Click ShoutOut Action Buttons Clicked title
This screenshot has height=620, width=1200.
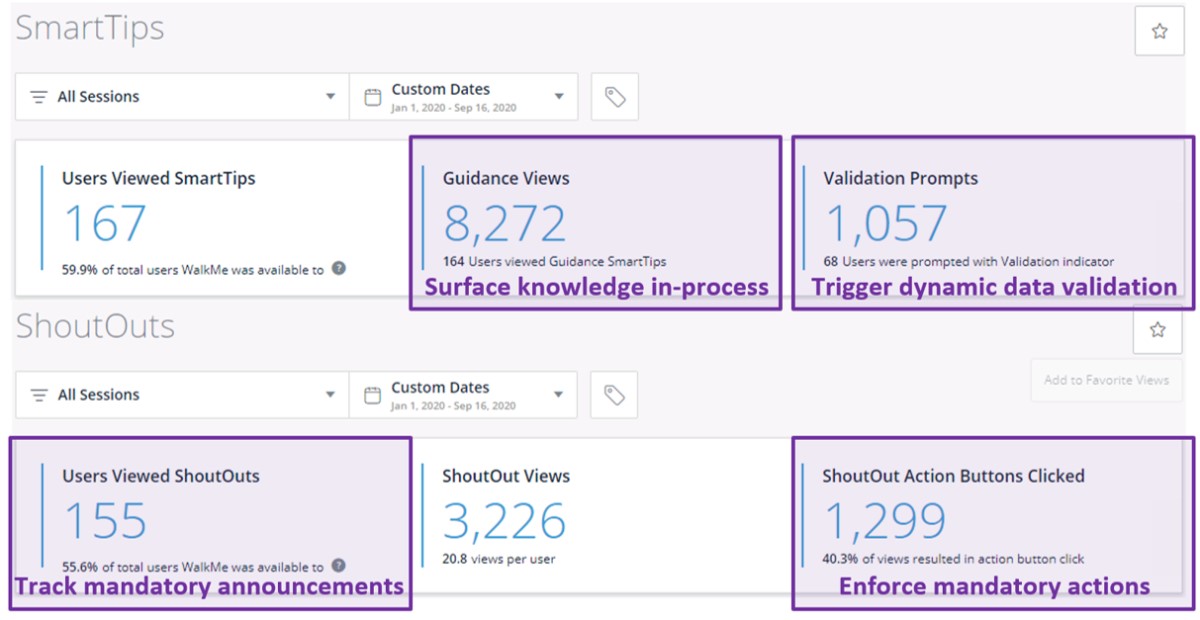[954, 477]
